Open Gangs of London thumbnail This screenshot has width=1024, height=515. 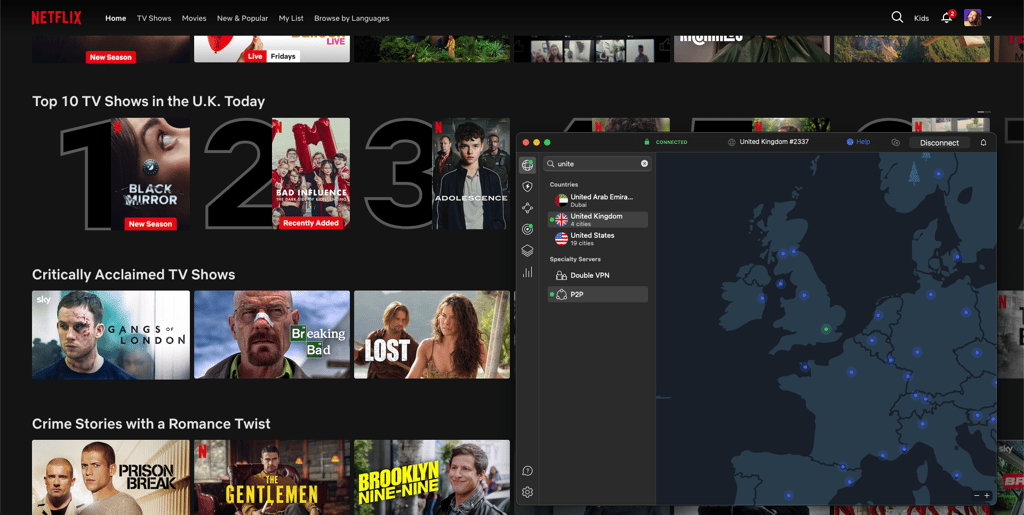click(x=111, y=335)
